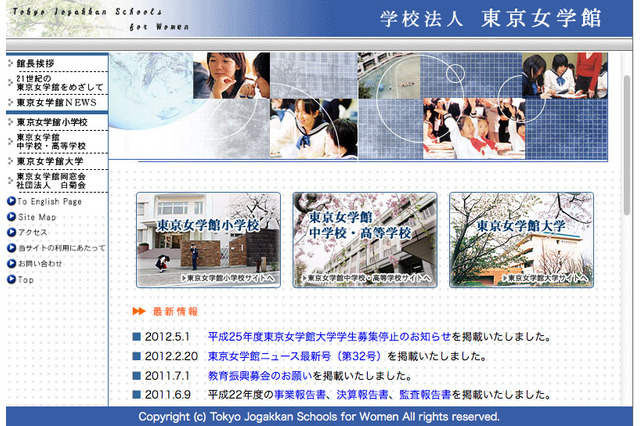640x426 pixels.
Task: Click the blue square bullet beside 2012.2.20
Action: (x=137, y=356)
